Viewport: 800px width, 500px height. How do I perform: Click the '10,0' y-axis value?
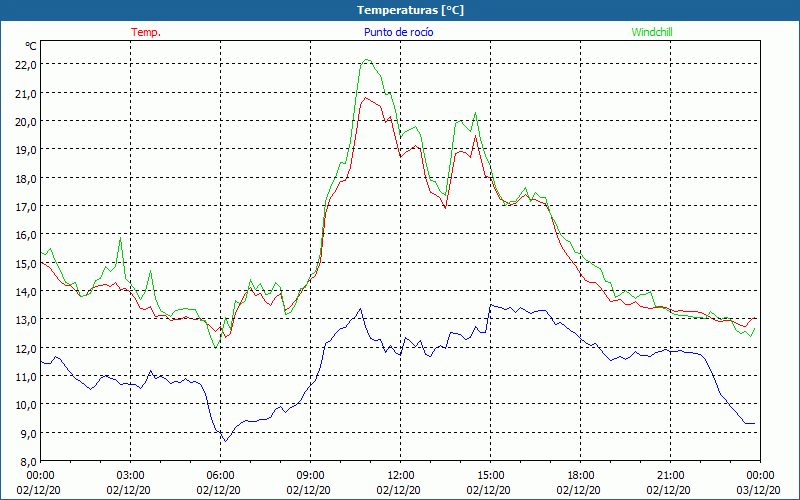click(x=27, y=405)
